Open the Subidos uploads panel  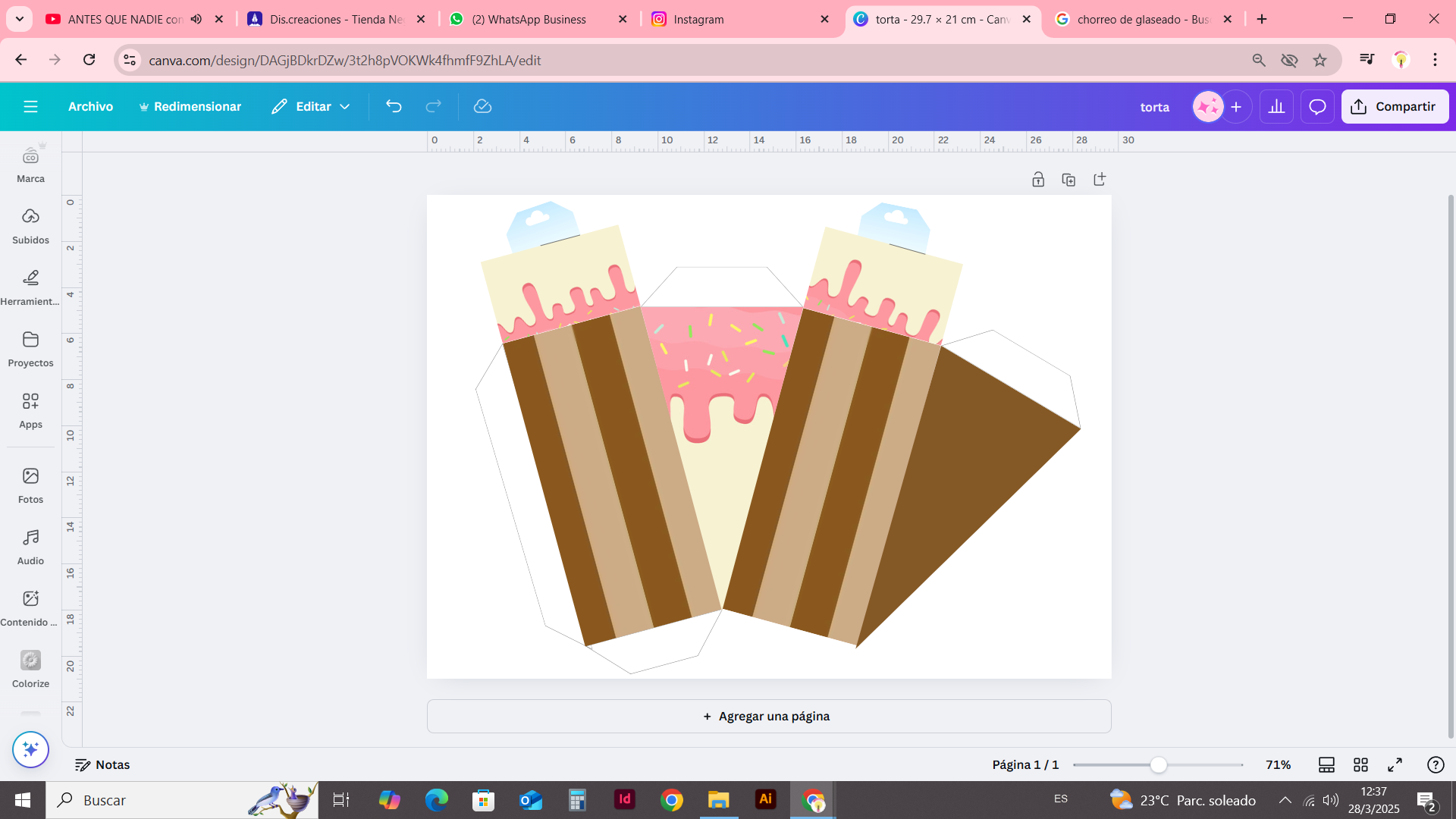pyautogui.click(x=30, y=226)
